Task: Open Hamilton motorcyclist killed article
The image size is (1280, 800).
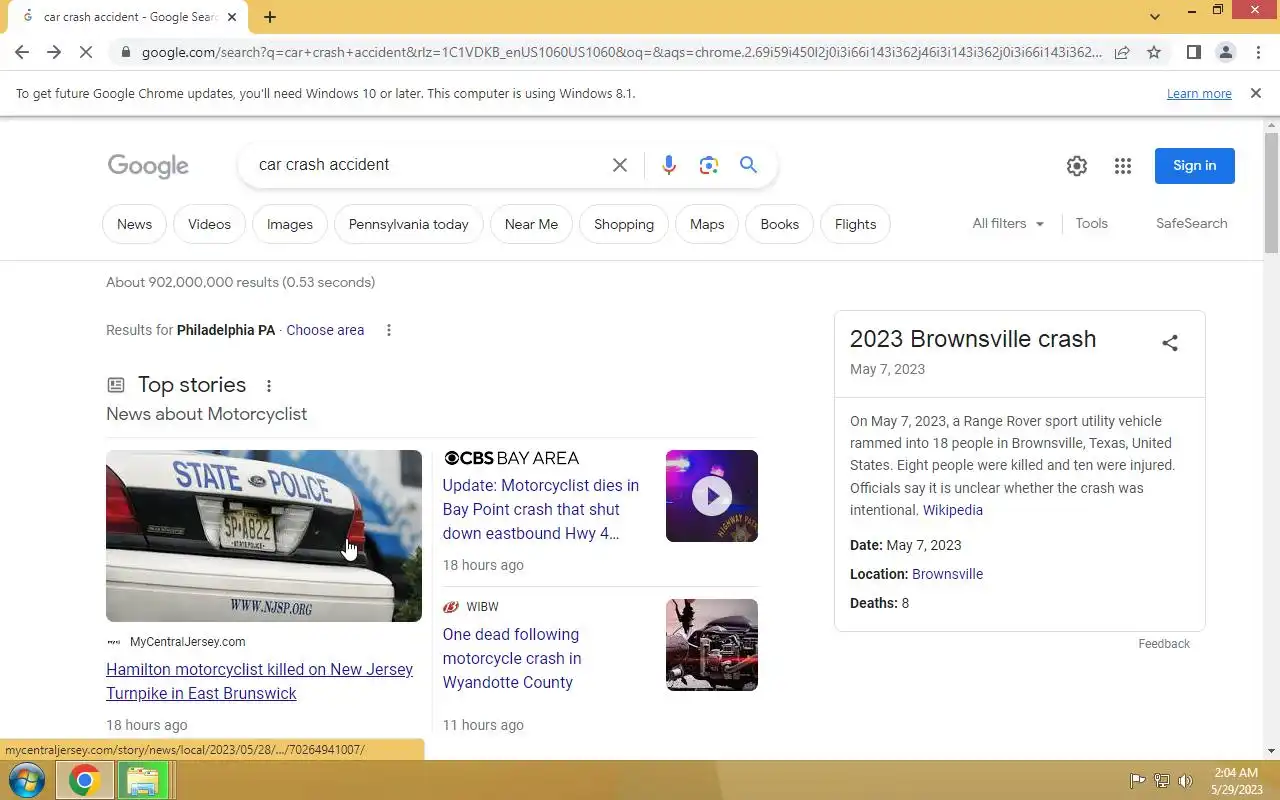Action: point(259,682)
